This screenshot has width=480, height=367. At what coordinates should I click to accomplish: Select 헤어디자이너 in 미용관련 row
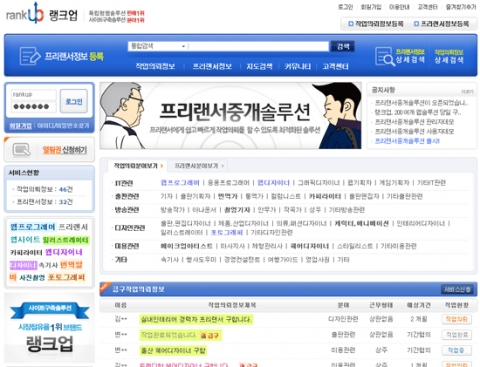[310, 246]
